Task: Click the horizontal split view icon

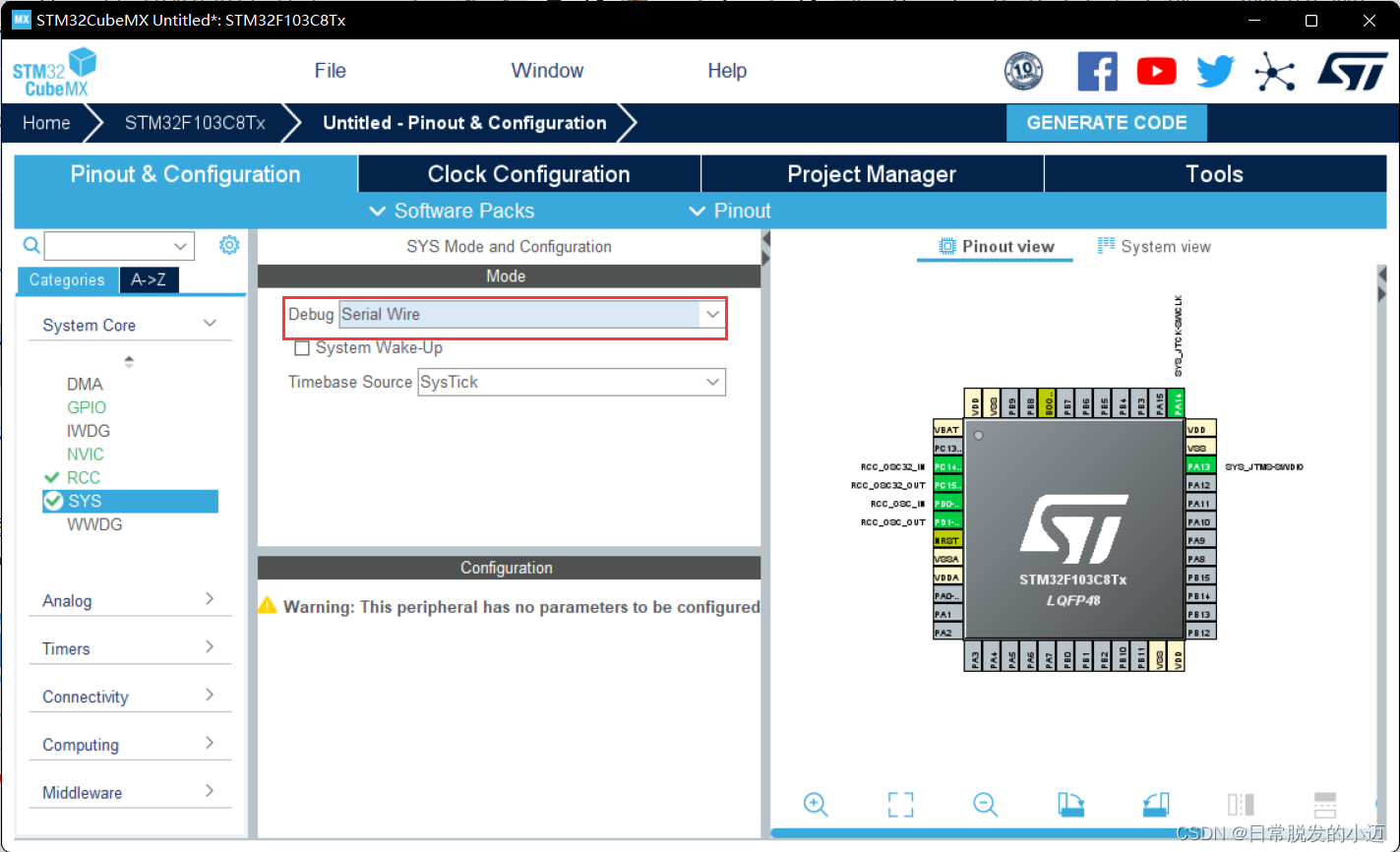Action: click(1325, 804)
